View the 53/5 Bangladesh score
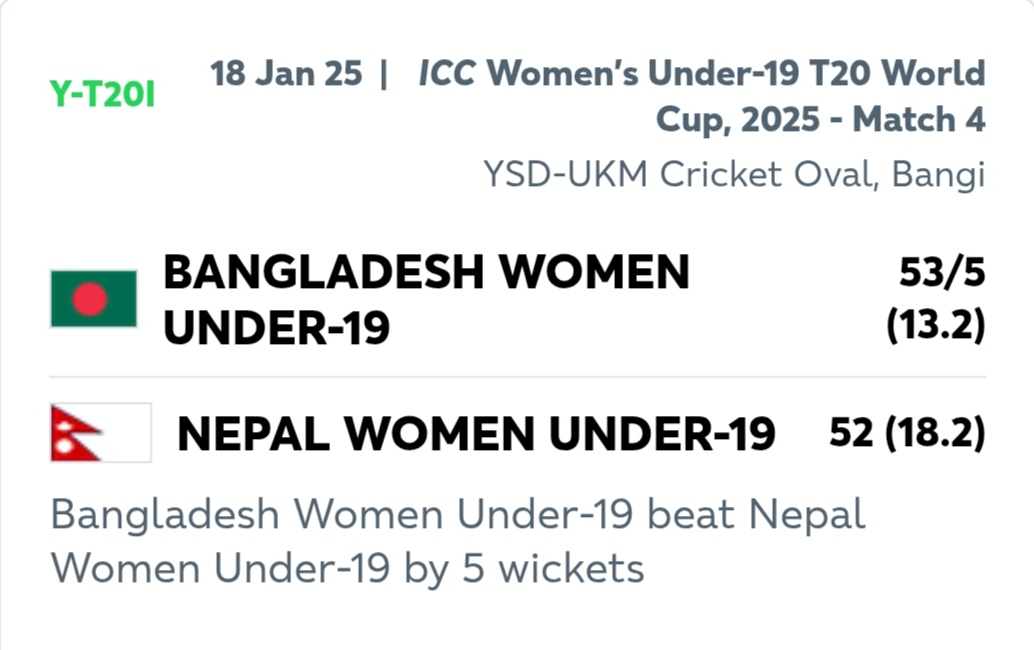1034x650 pixels. point(942,272)
